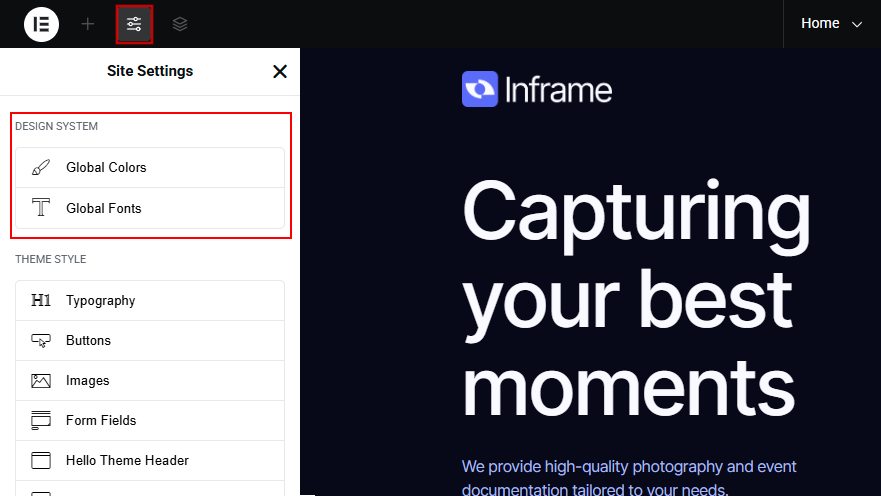Click the Images picture icon

click(x=41, y=381)
